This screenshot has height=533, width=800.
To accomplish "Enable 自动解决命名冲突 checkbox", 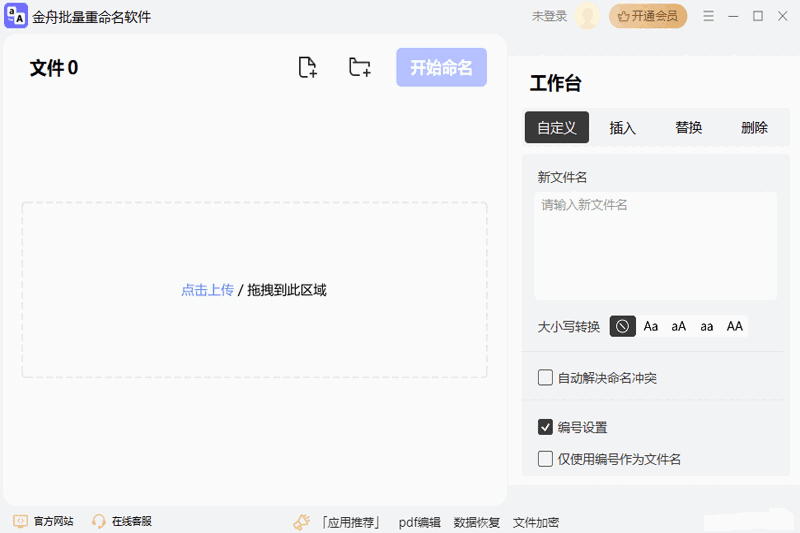I will 545,378.
